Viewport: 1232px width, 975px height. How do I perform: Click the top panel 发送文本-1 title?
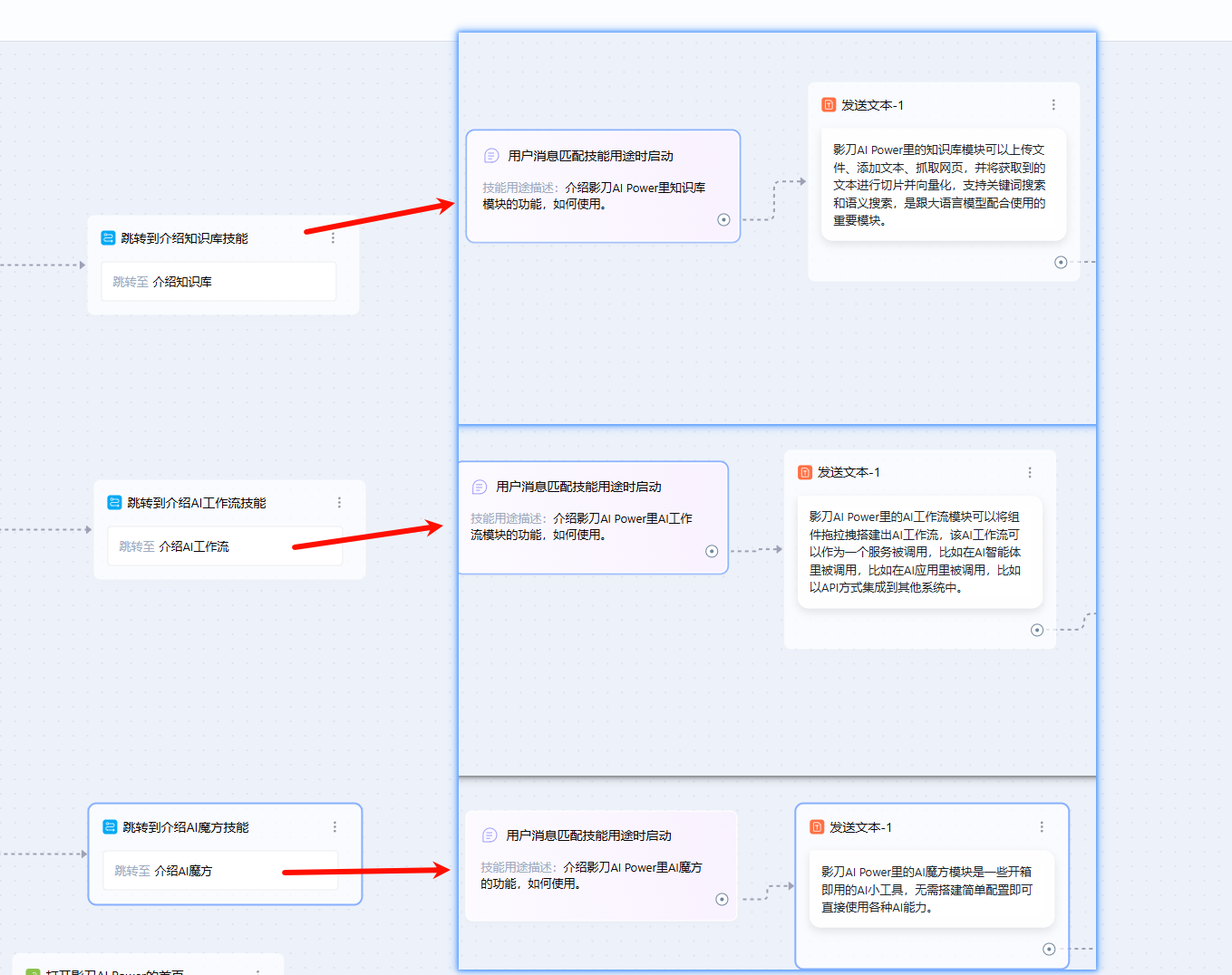(x=872, y=105)
